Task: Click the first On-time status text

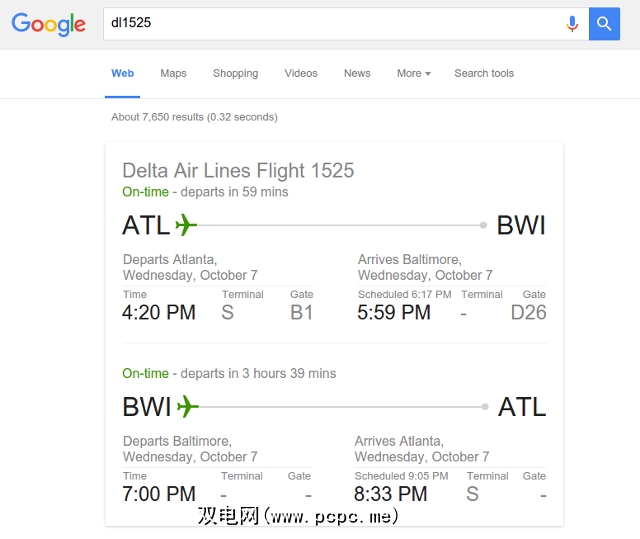Action: pos(145,191)
